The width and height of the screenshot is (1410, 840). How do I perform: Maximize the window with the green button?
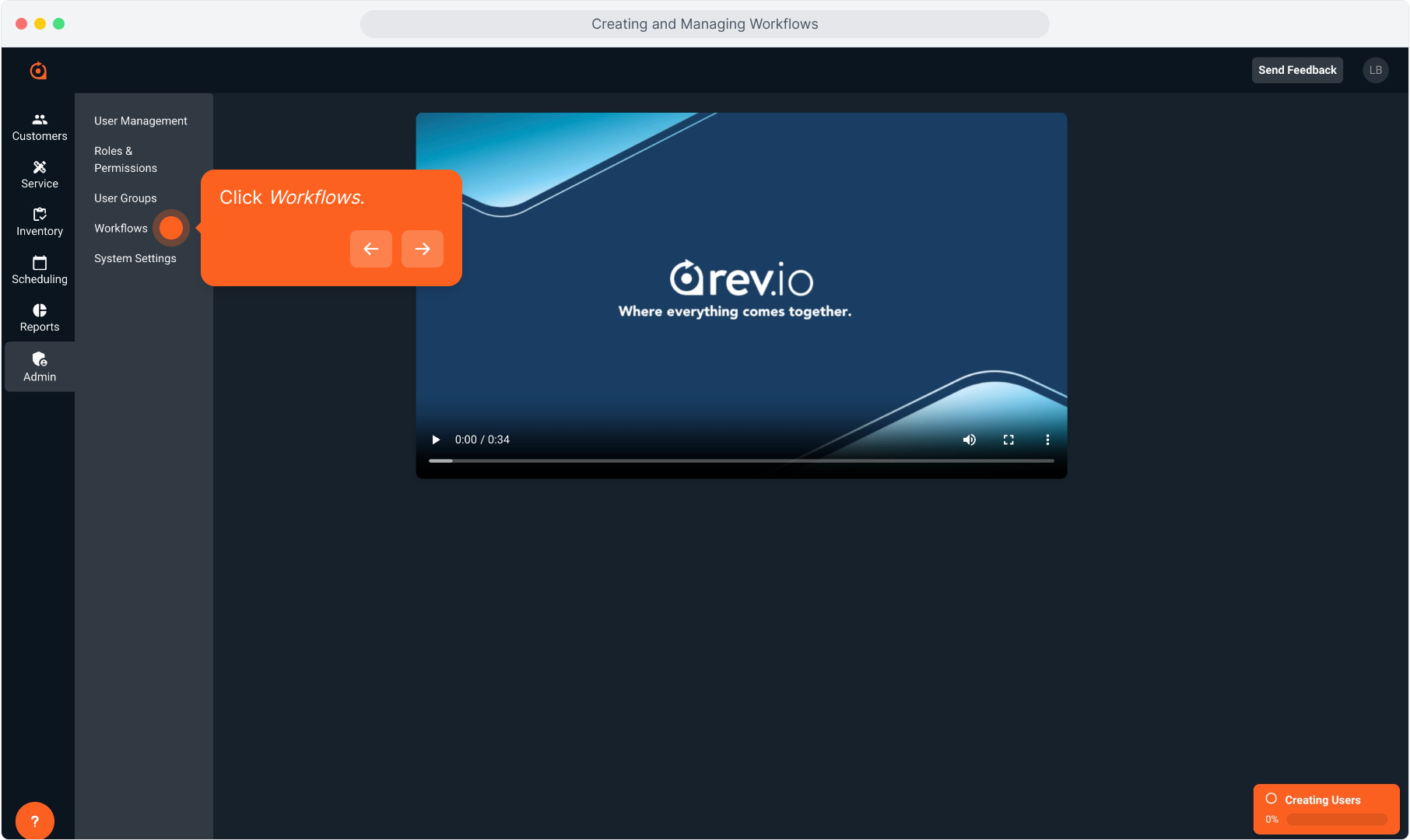point(59,24)
